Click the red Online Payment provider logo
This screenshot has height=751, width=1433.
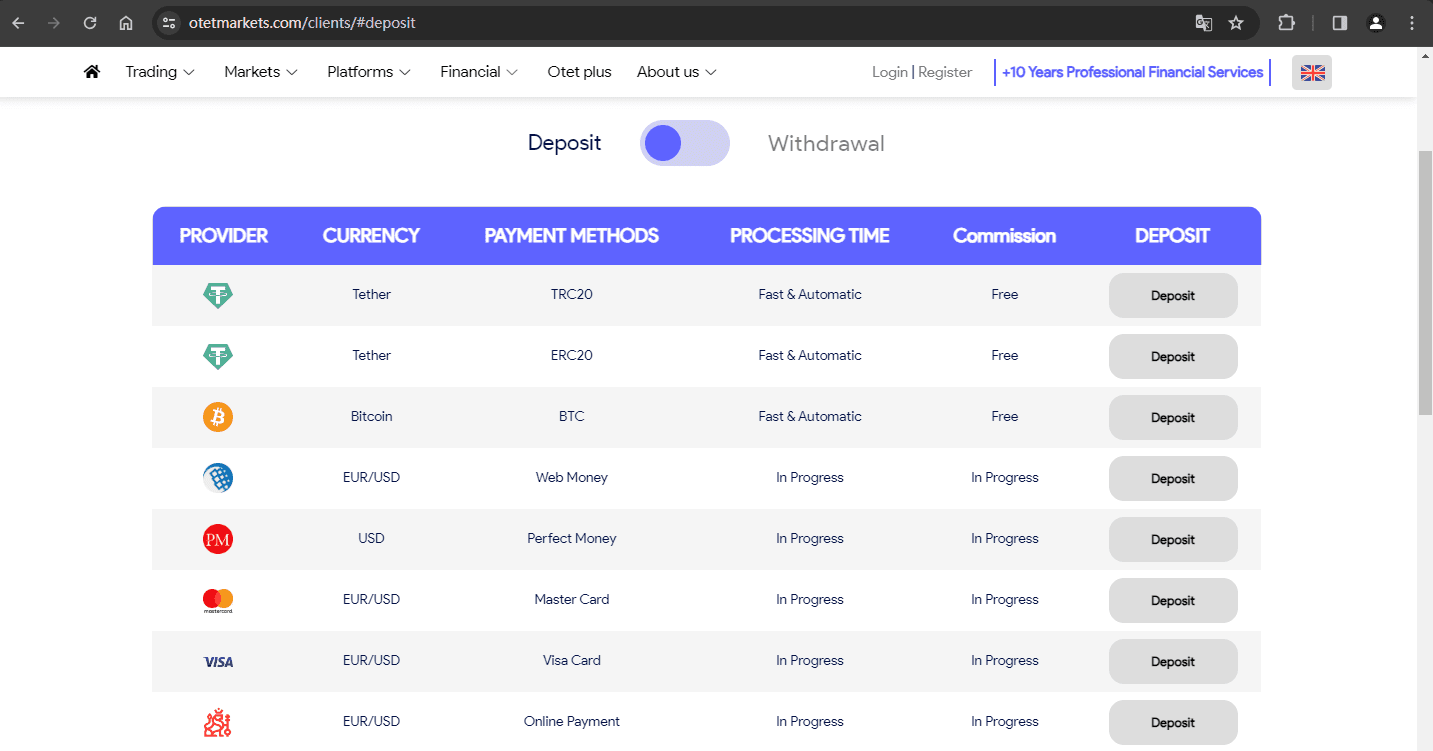[x=218, y=722]
